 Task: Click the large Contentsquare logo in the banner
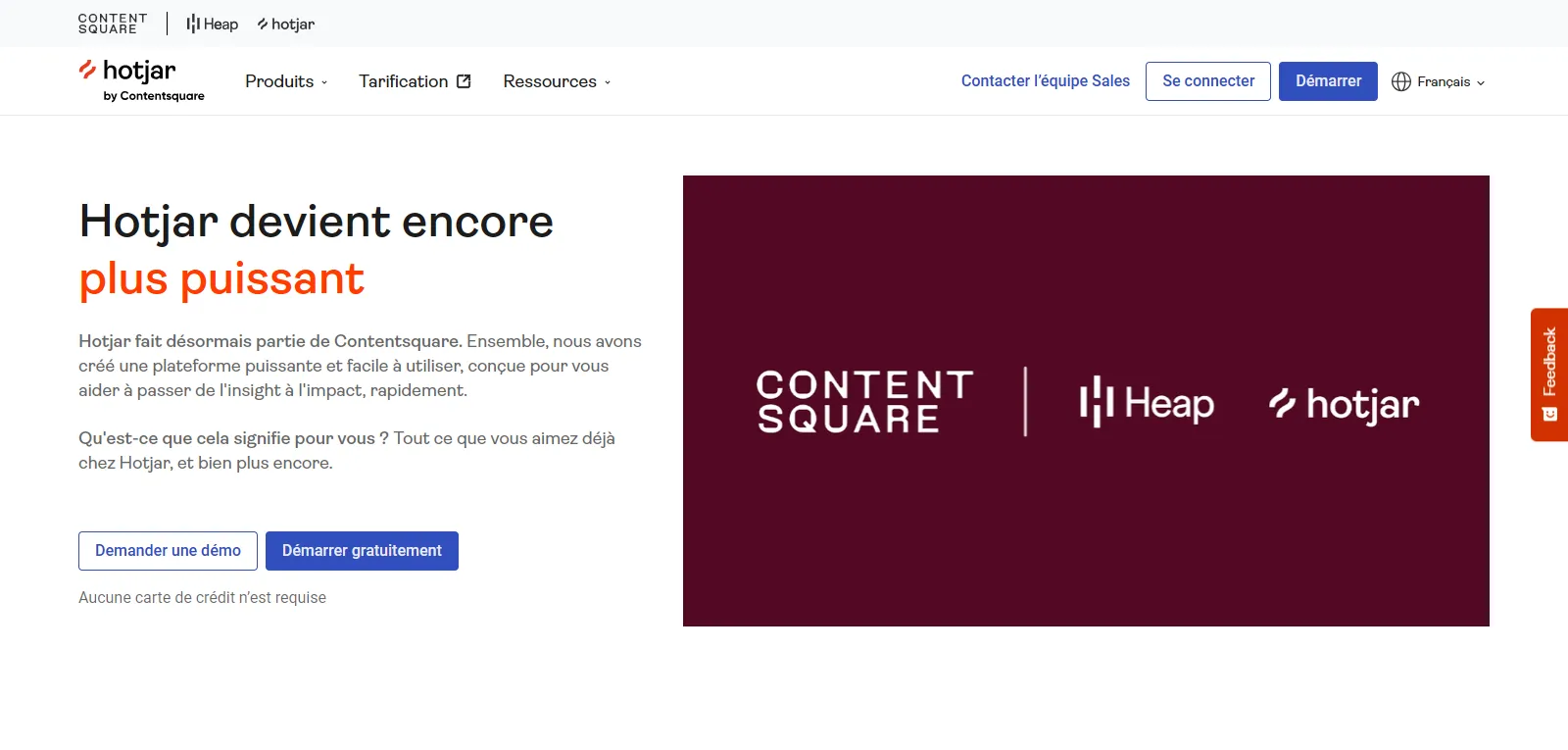864,401
